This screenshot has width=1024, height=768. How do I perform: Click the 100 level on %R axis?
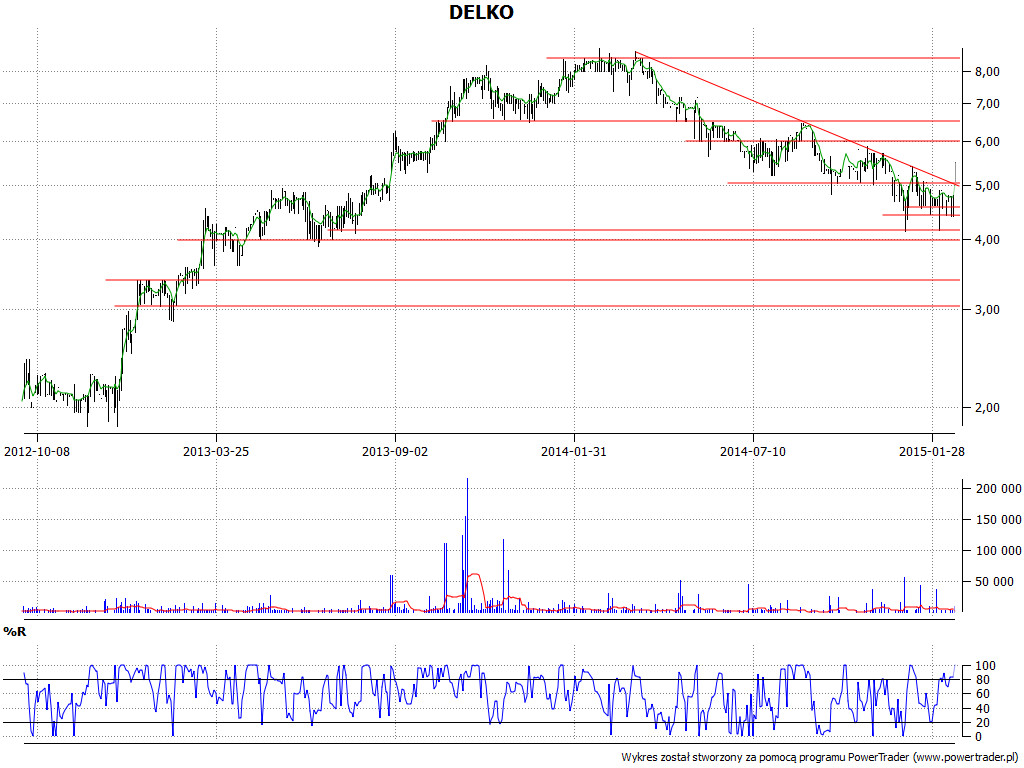[985, 666]
